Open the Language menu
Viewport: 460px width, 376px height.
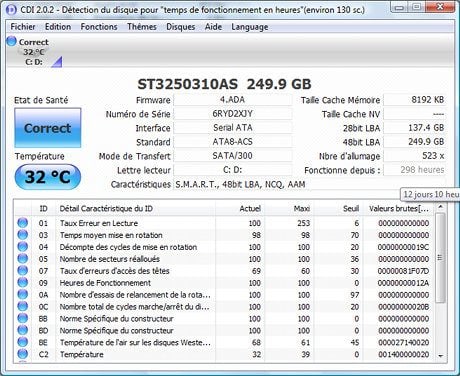pyautogui.click(x=250, y=27)
